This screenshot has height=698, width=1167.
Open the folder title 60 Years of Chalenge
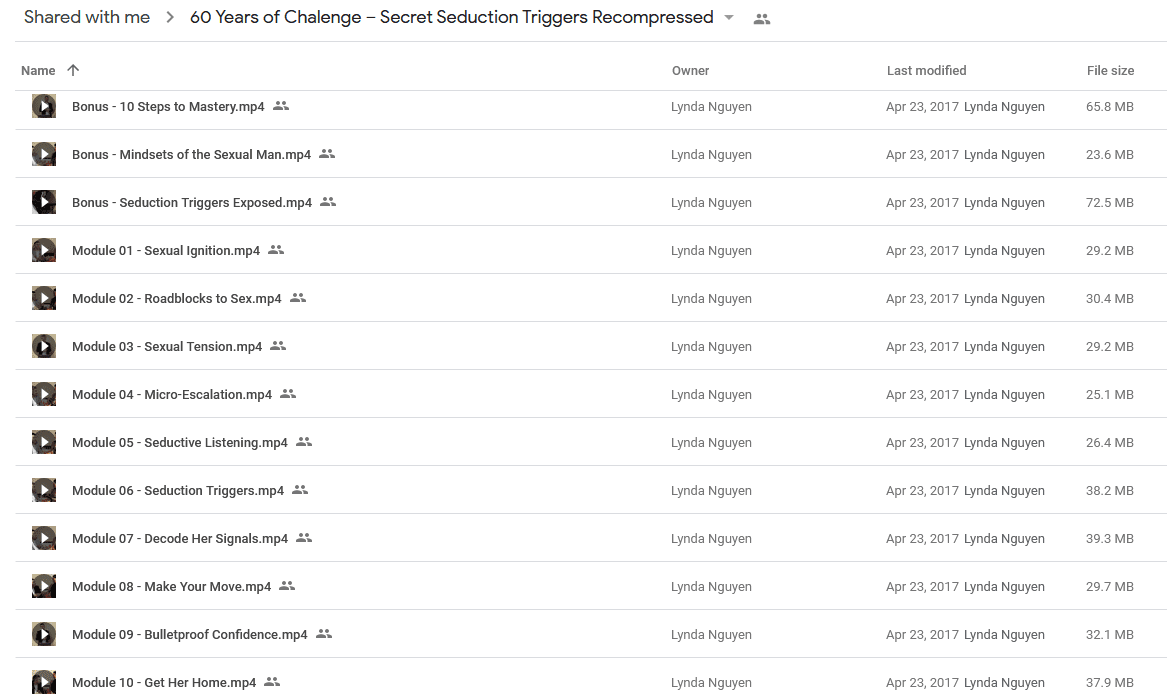(452, 17)
